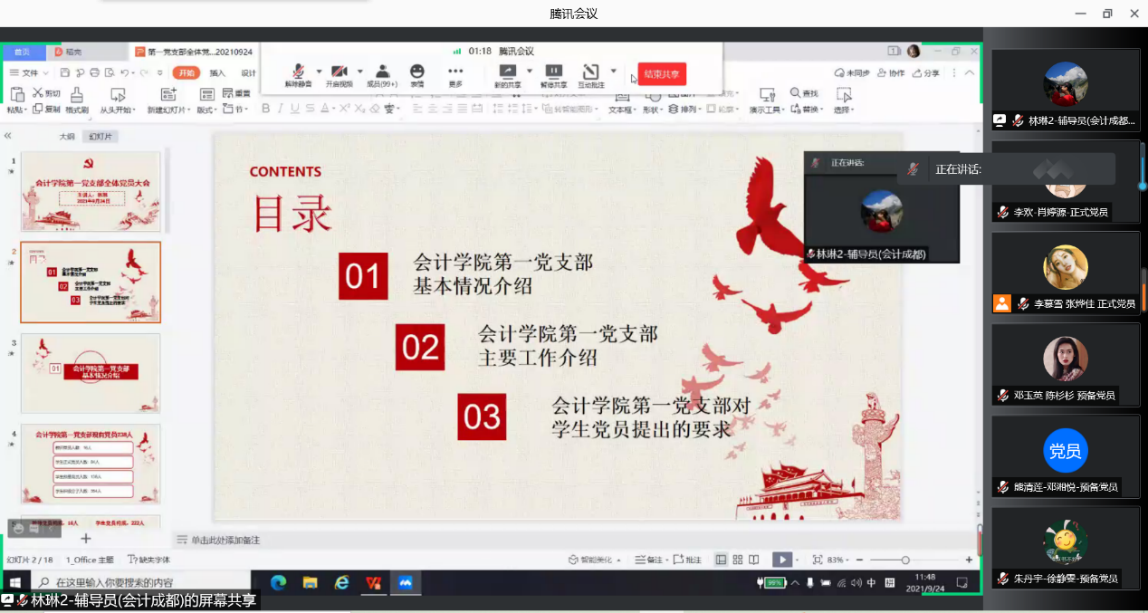Open the Windows Start menu

pyautogui.click(x=14, y=583)
